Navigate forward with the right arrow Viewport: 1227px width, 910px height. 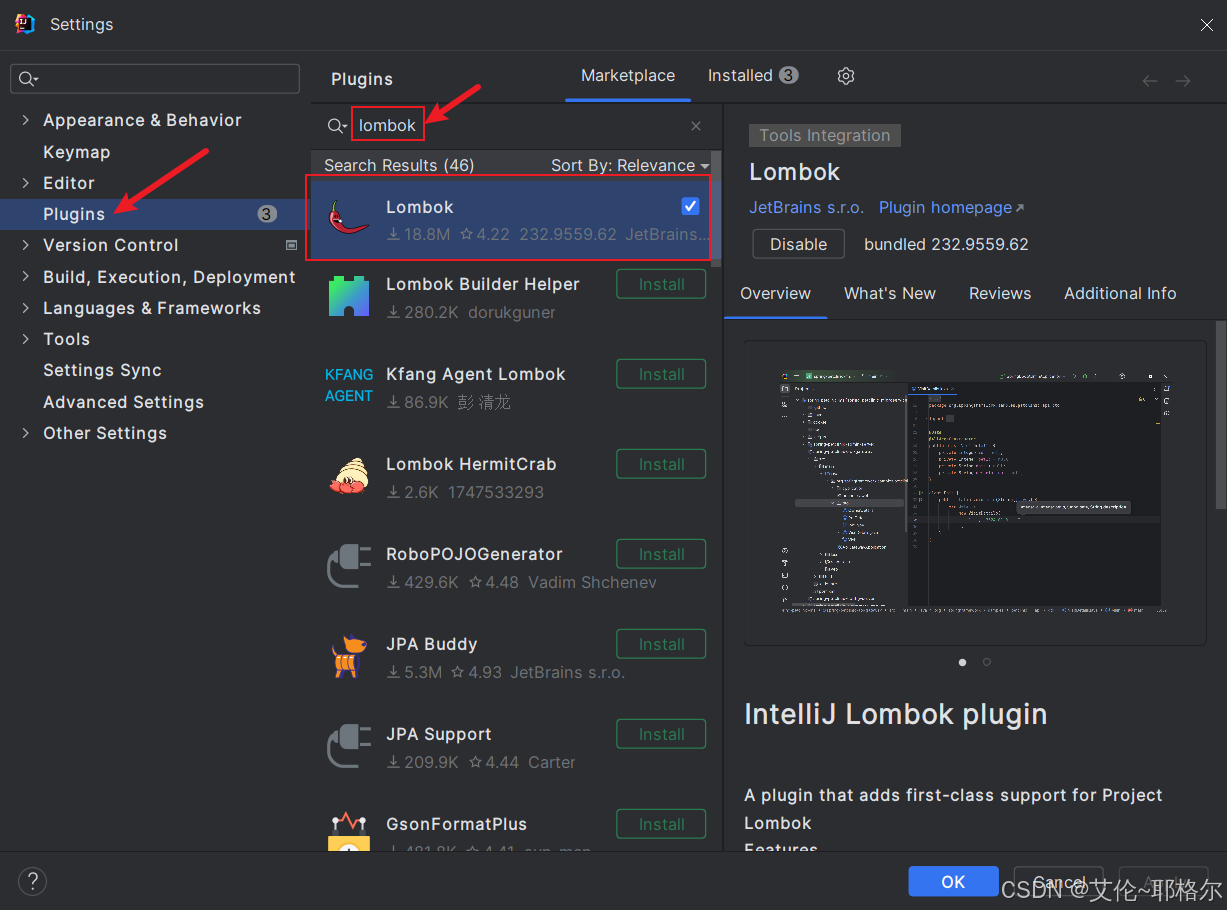pos(1183,81)
